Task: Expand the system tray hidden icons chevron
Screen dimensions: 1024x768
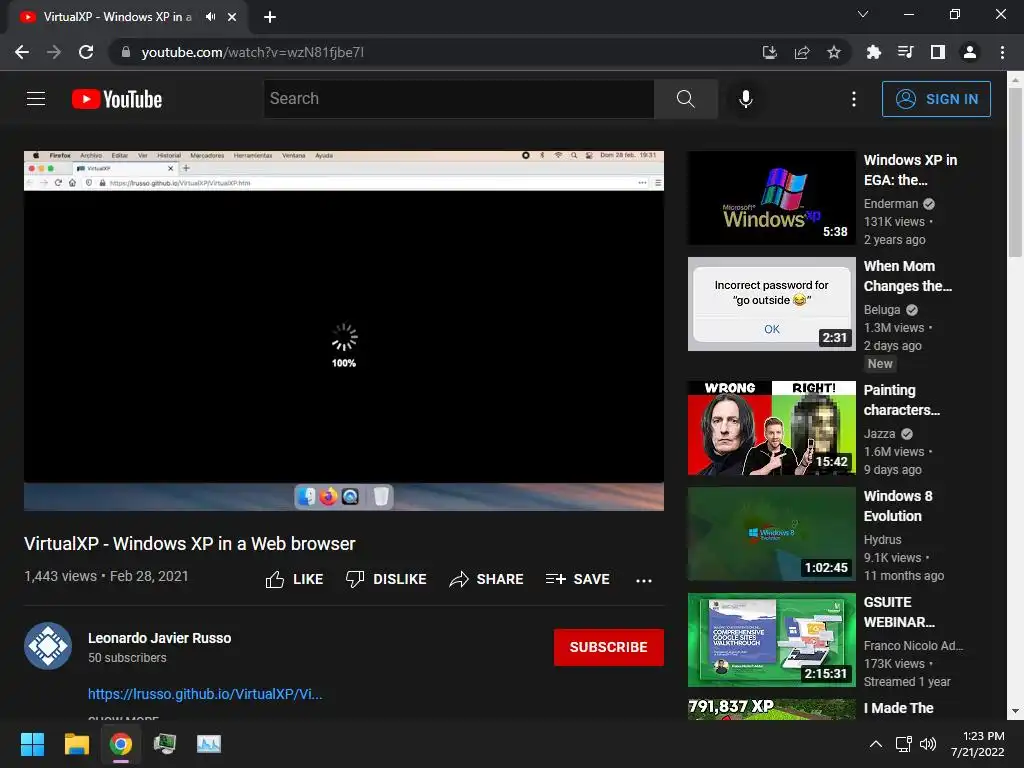Action: [x=876, y=744]
